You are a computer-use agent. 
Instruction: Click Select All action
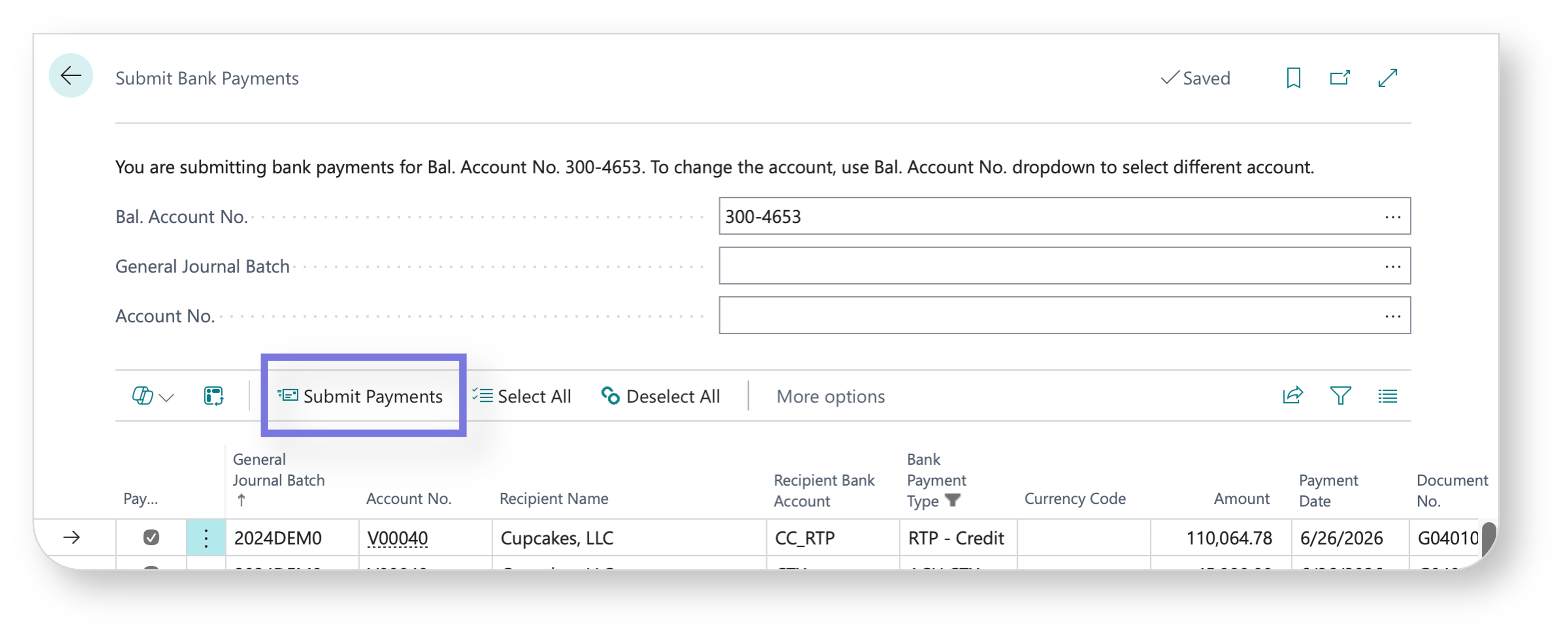522,397
